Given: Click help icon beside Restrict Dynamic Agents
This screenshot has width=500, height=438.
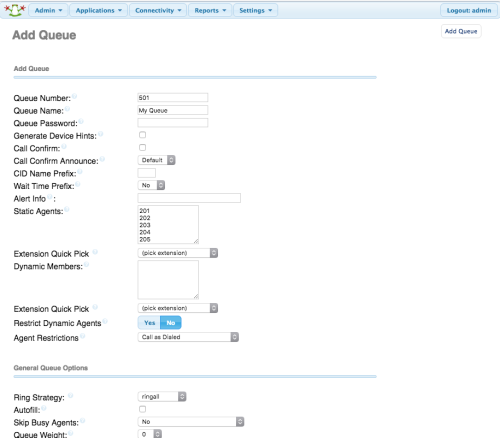Looking at the screenshot, I should 105,321.
